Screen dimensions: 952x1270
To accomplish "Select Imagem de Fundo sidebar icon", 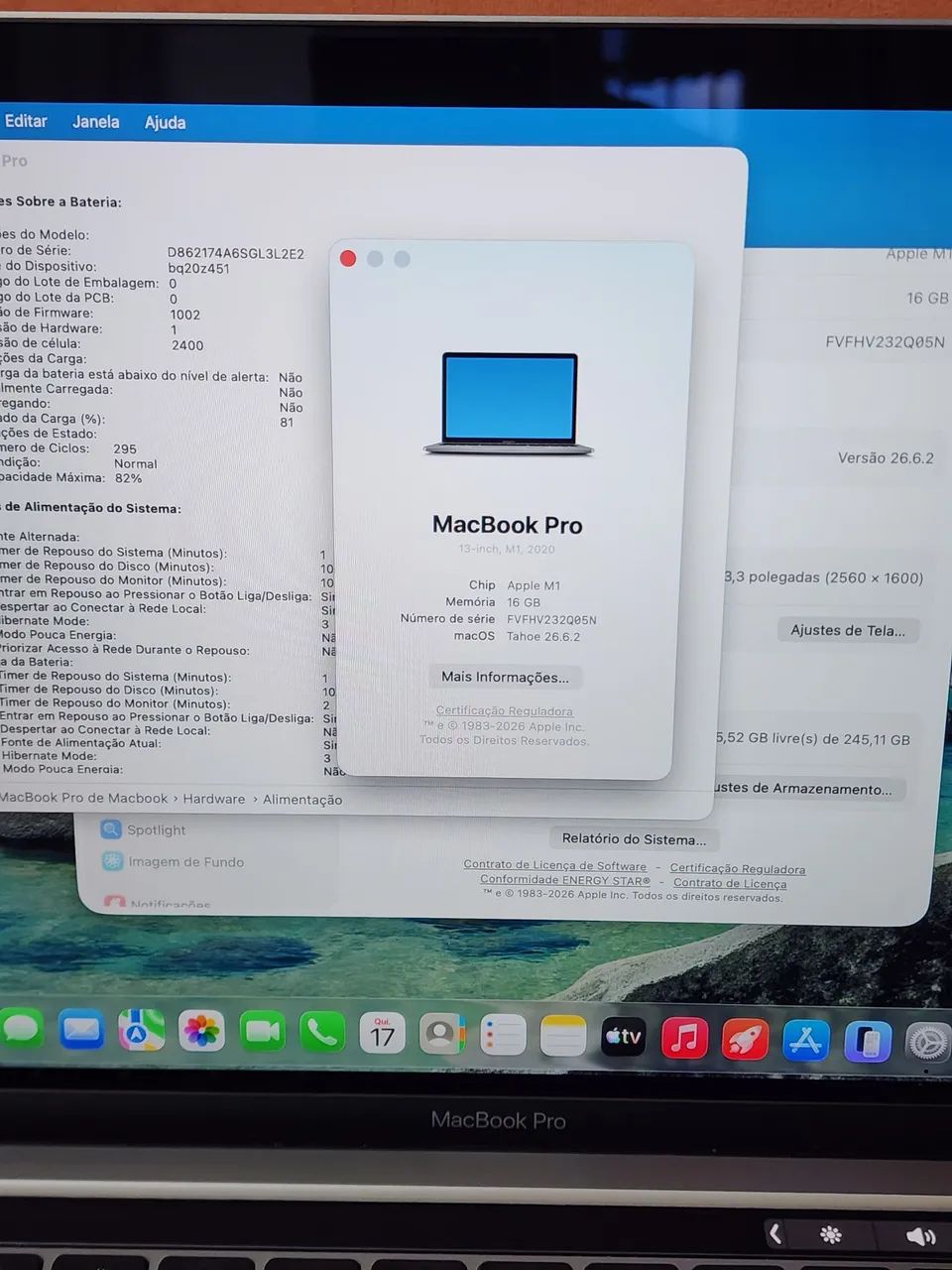I will 113,861.
